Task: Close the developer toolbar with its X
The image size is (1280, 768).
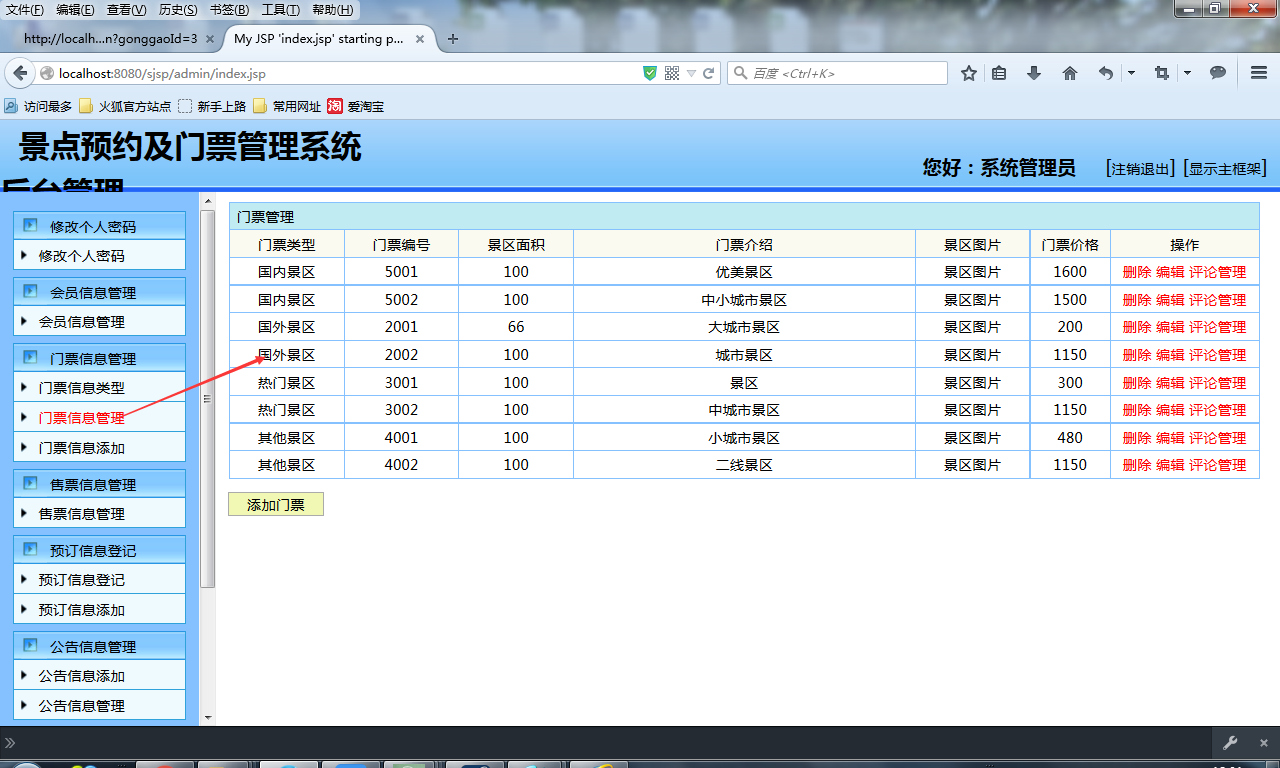Action: (x=1264, y=743)
